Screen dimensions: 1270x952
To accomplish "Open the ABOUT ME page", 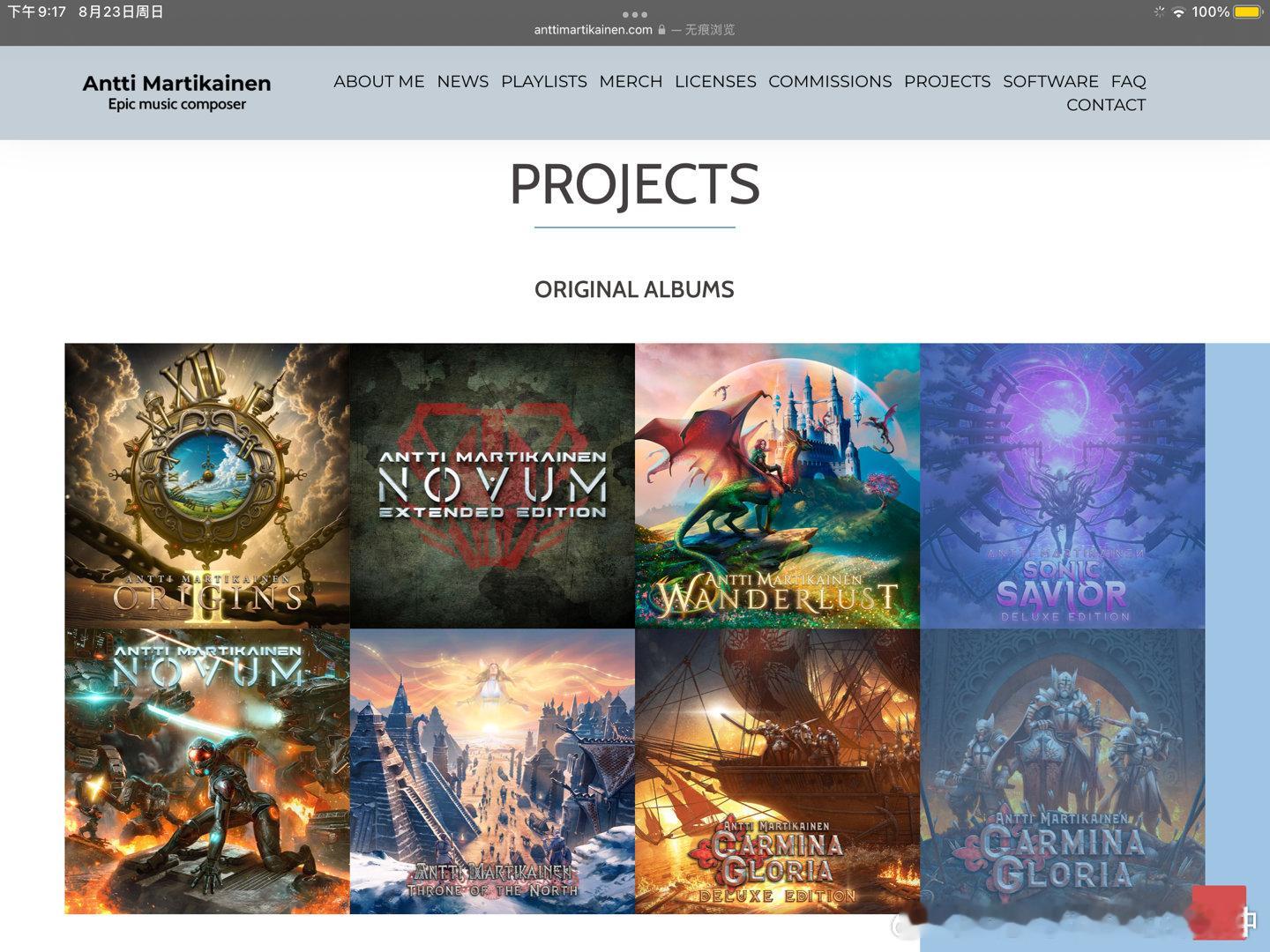I will click(x=379, y=81).
